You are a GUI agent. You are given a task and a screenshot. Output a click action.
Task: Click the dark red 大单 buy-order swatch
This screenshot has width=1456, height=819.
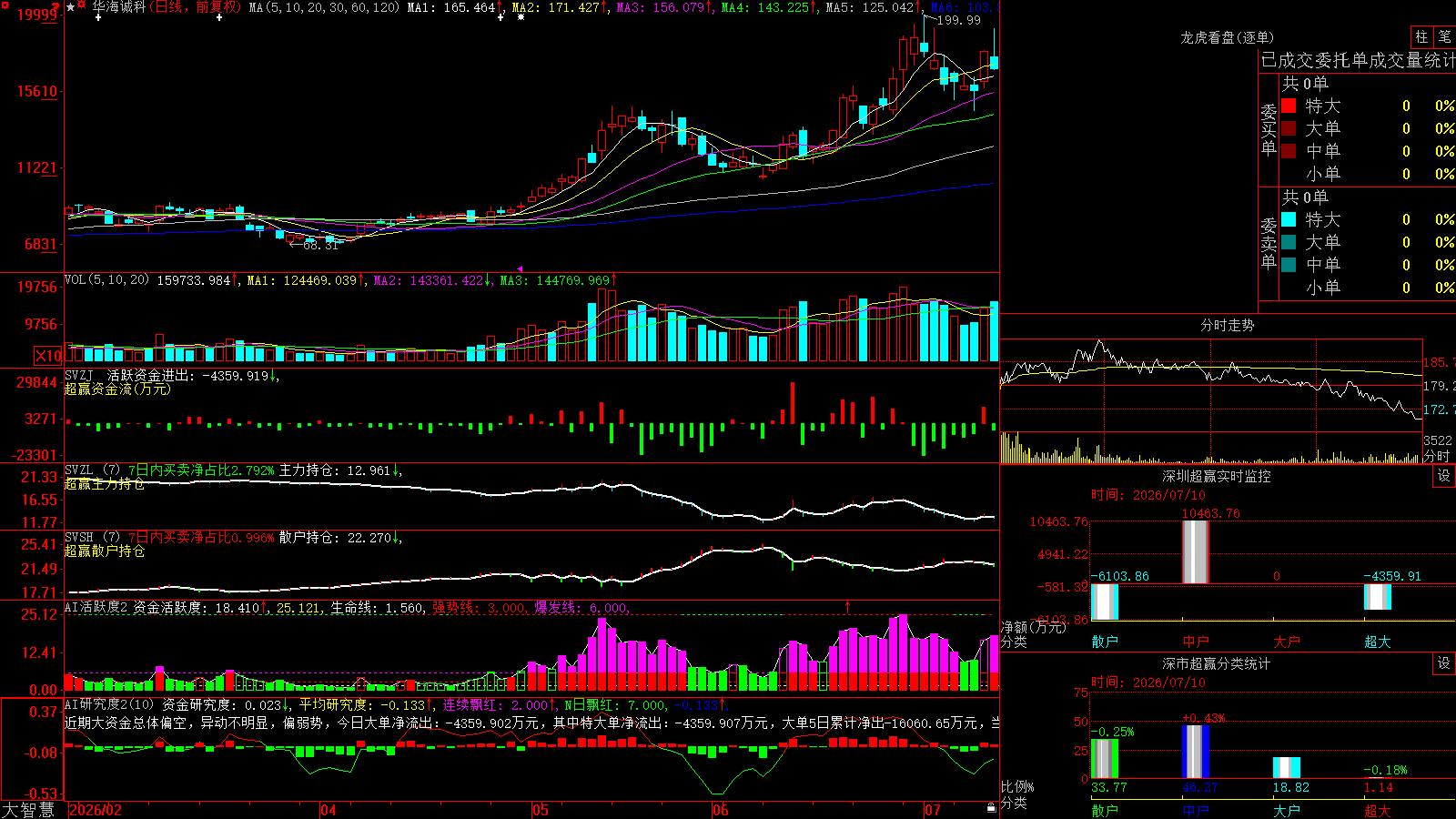point(1289,128)
